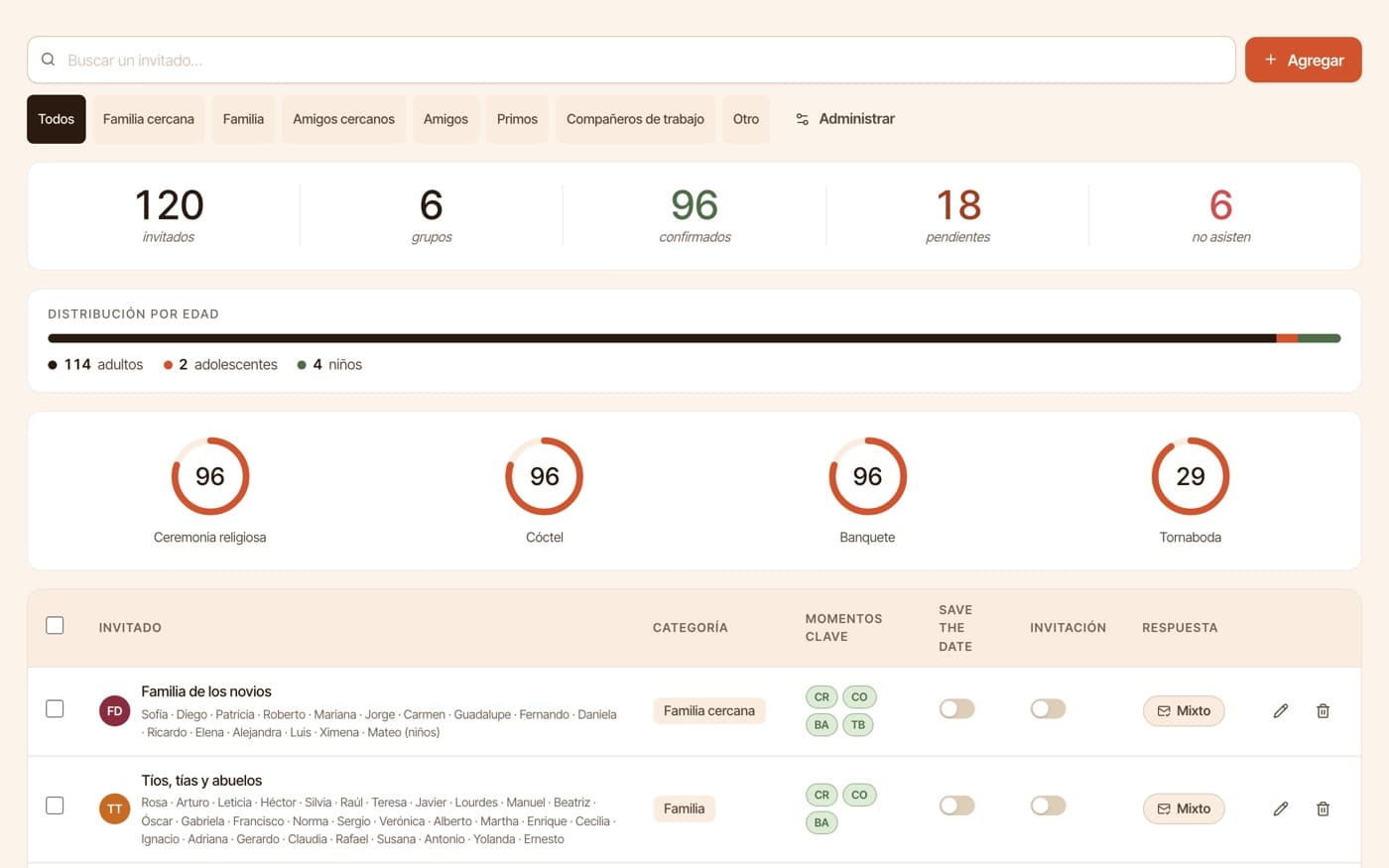The width and height of the screenshot is (1389, 868).
Task: Open Administrar categories
Action: (x=845, y=119)
